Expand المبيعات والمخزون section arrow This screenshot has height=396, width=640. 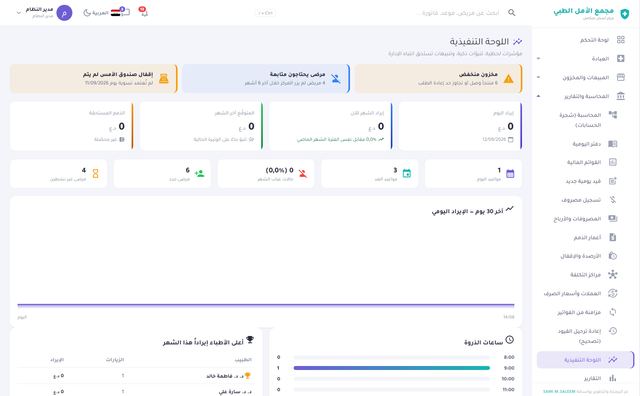pos(538,77)
